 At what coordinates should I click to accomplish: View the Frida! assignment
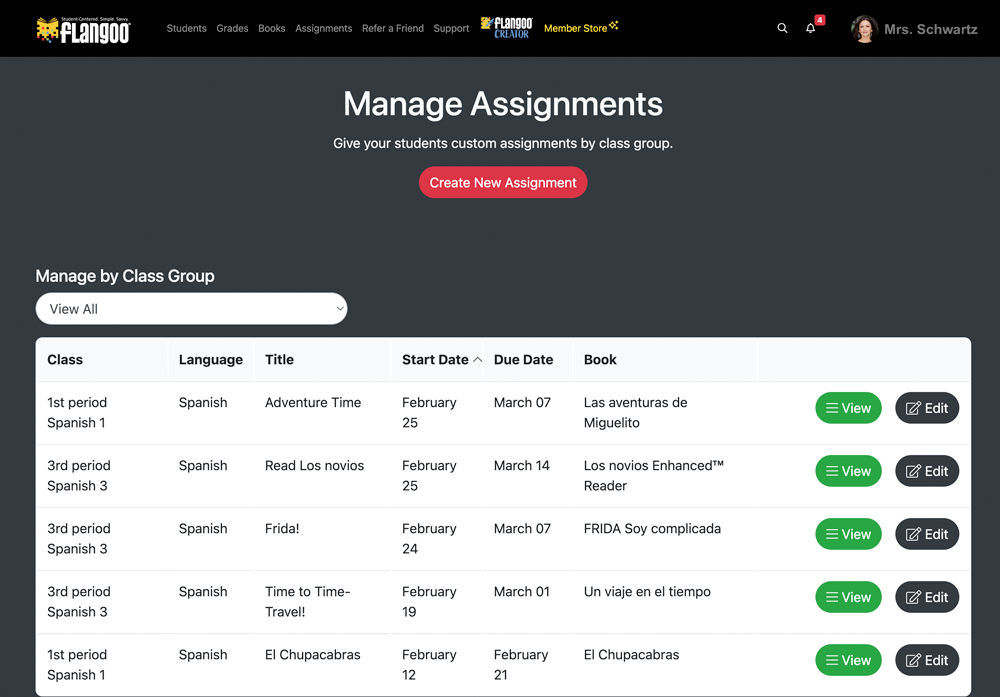click(x=848, y=534)
